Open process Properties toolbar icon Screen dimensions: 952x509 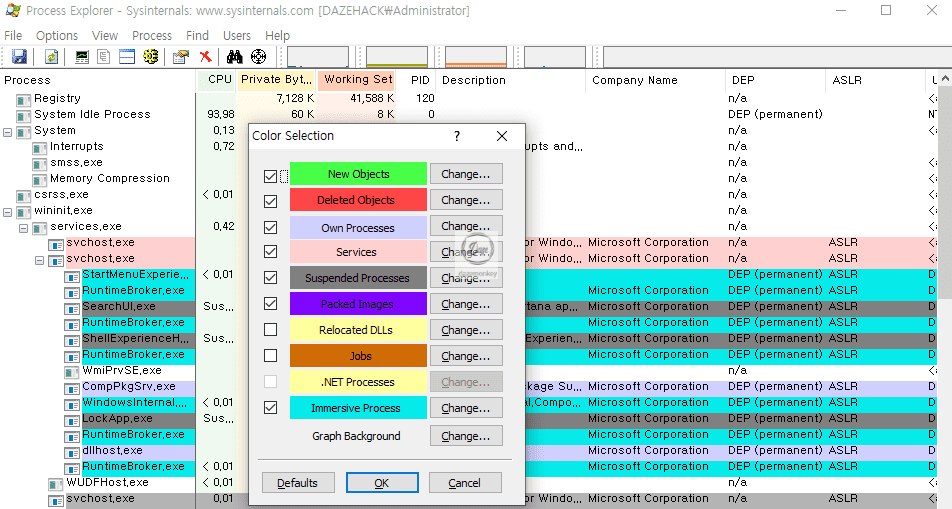click(180, 57)
